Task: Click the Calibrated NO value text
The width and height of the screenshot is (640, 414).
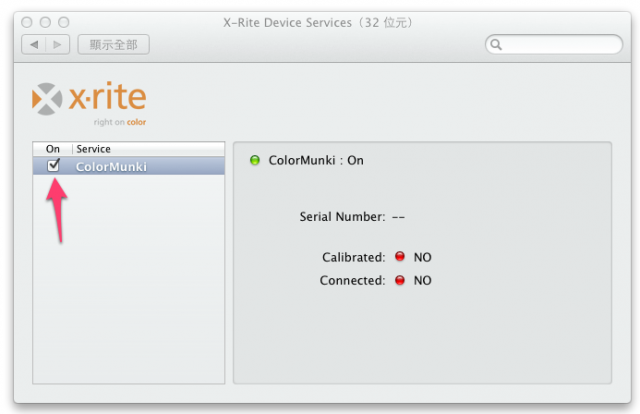Action: click(422, 257)
